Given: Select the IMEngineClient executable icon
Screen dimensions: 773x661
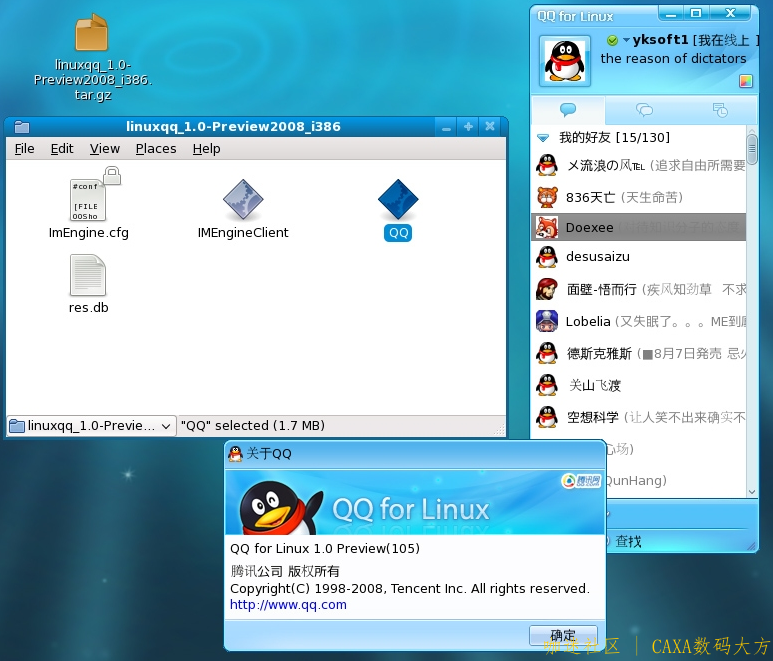Looking at the screenshot, I should 243,200.
